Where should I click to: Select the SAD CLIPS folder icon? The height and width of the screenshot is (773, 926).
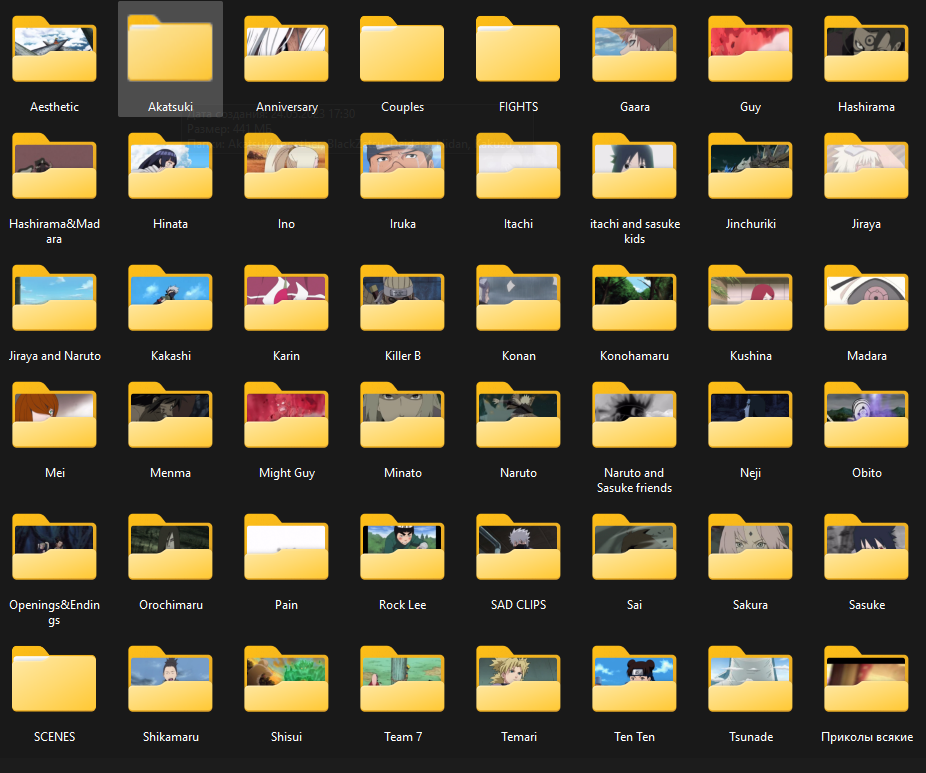(518, 547)
